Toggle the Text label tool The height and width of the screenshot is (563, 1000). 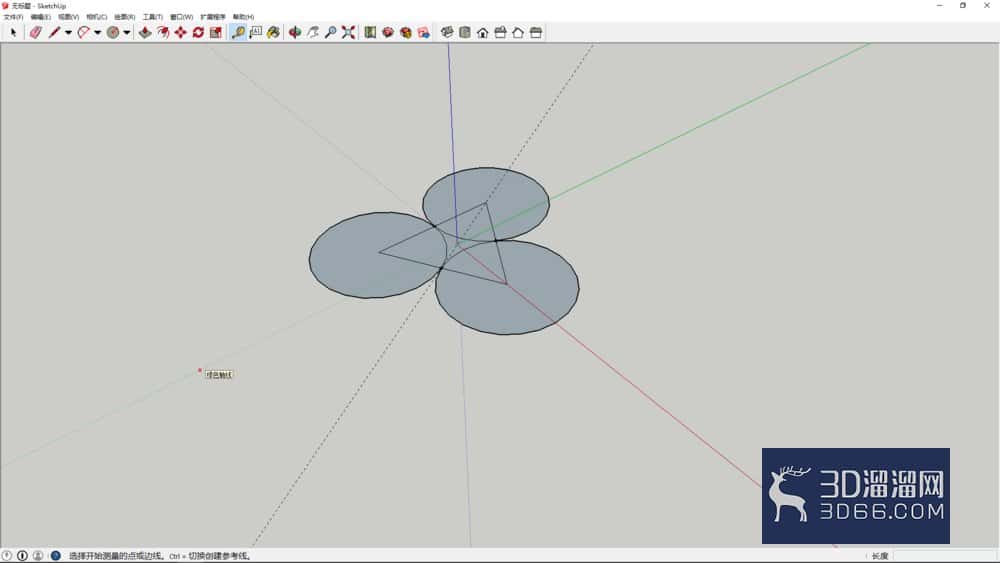click(x=256, y=33)
